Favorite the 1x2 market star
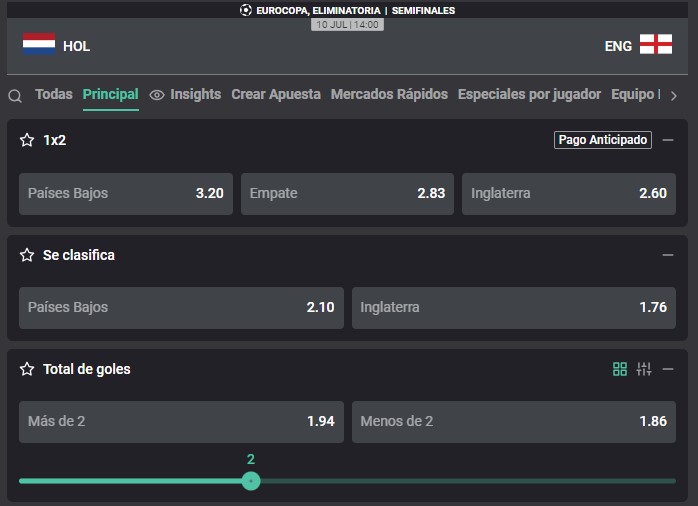 pyautogui.click(x=27, y=140)
